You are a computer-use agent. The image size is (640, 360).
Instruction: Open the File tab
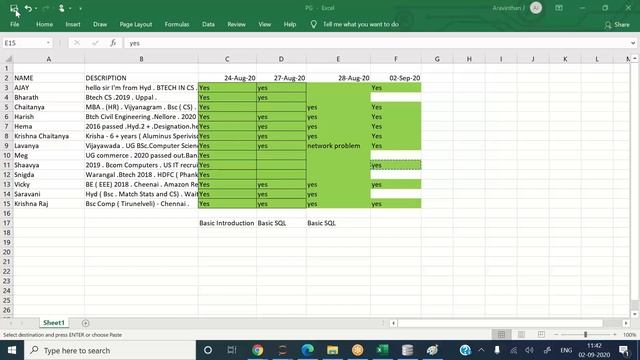pos(14,24)
